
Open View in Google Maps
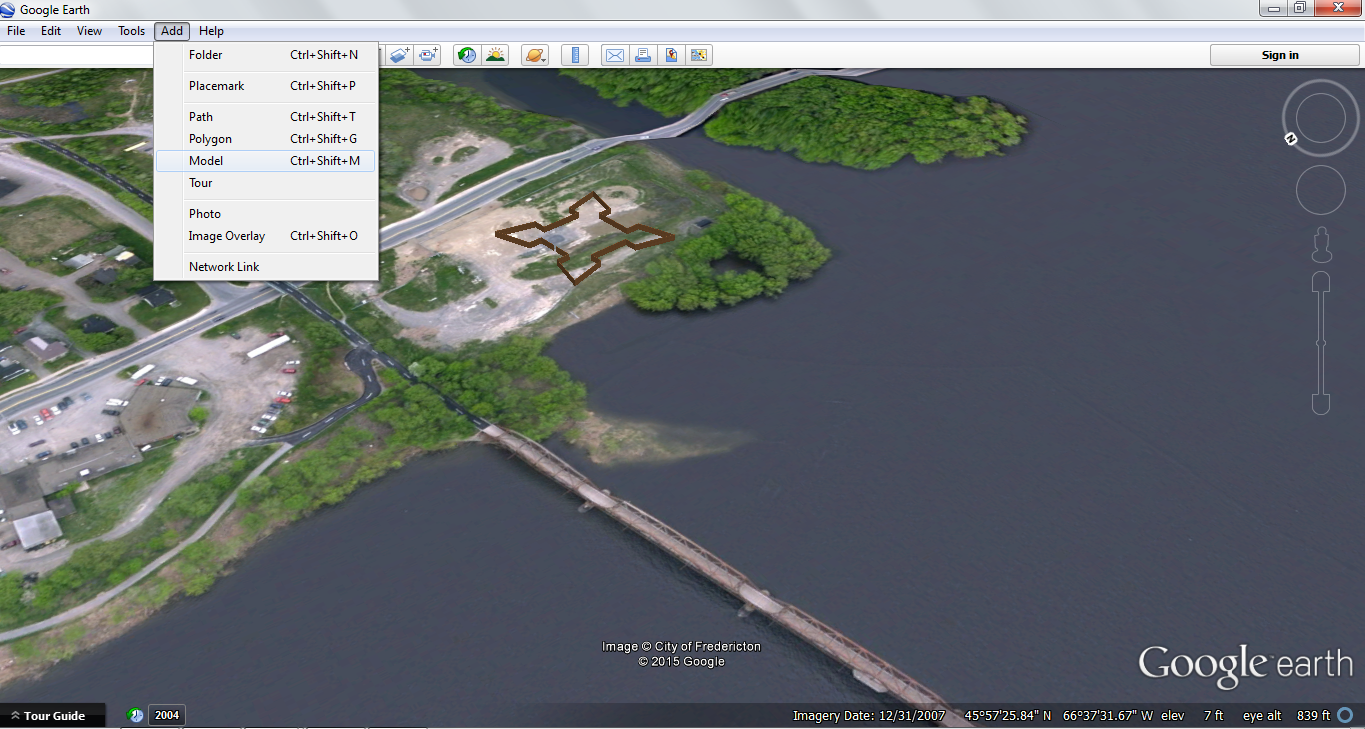pyautogui.click(x=699, y=55)
